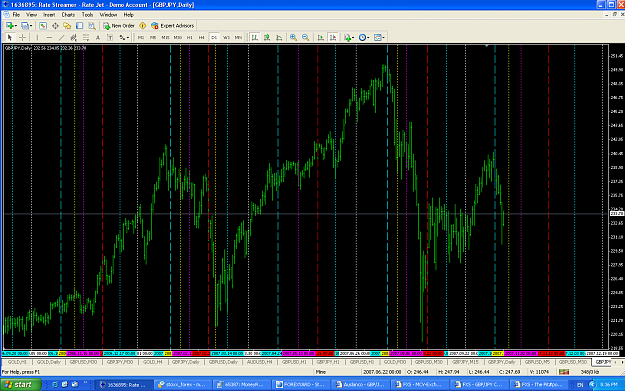Zoom out the chart with magnifier minus

pyautogui.click(x=305, y=37)
